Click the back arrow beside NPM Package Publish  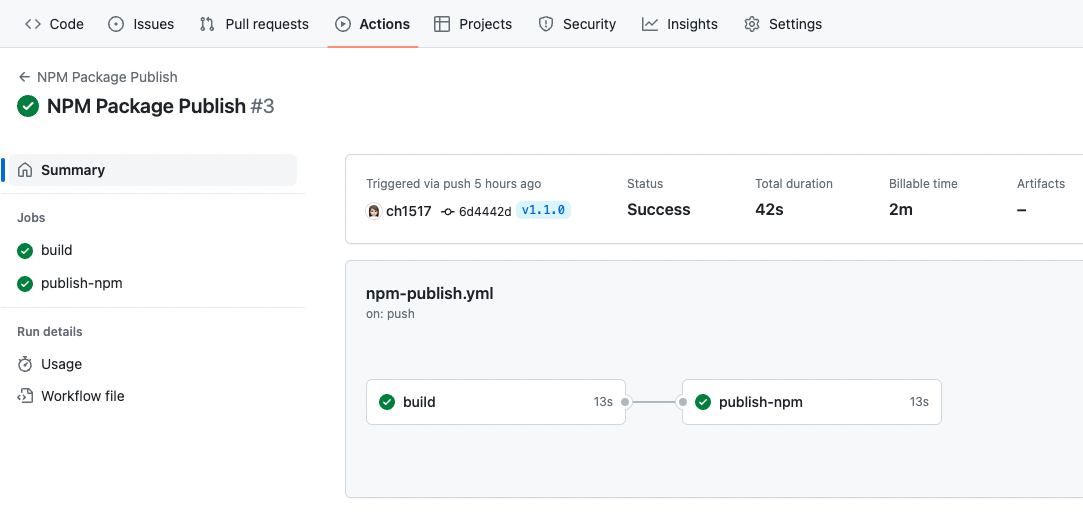click(x=25, y=77)
